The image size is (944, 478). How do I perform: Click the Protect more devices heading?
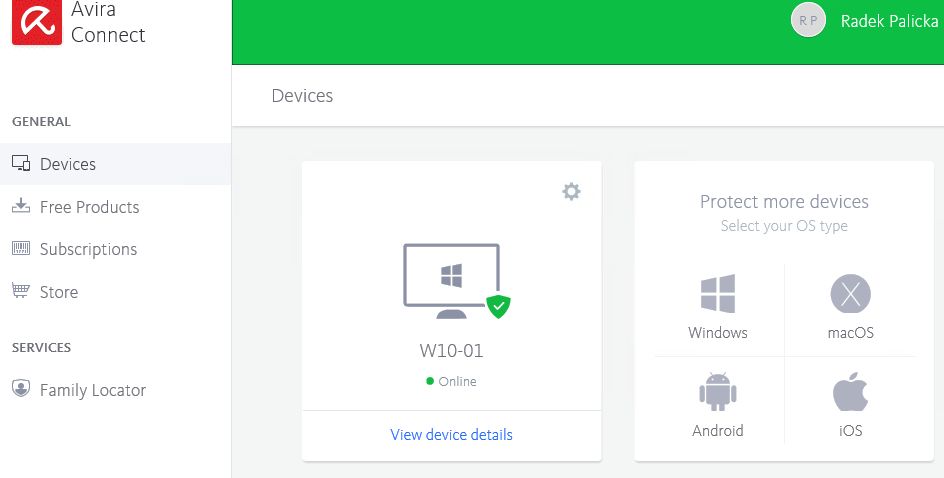click(784, 202)
